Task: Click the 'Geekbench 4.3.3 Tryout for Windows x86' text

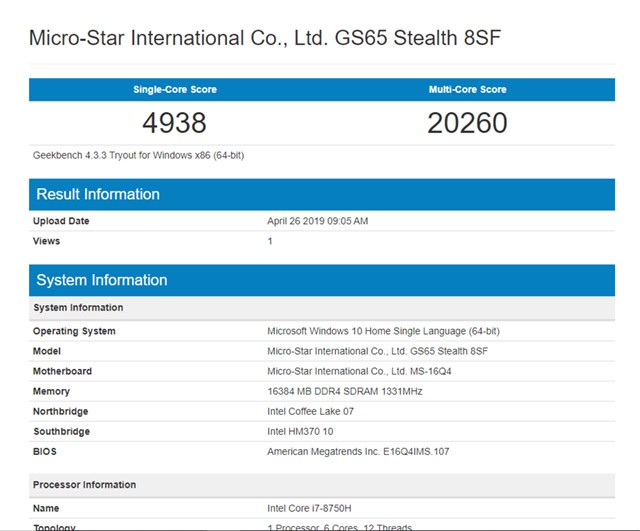Action: tap(138, 156)
